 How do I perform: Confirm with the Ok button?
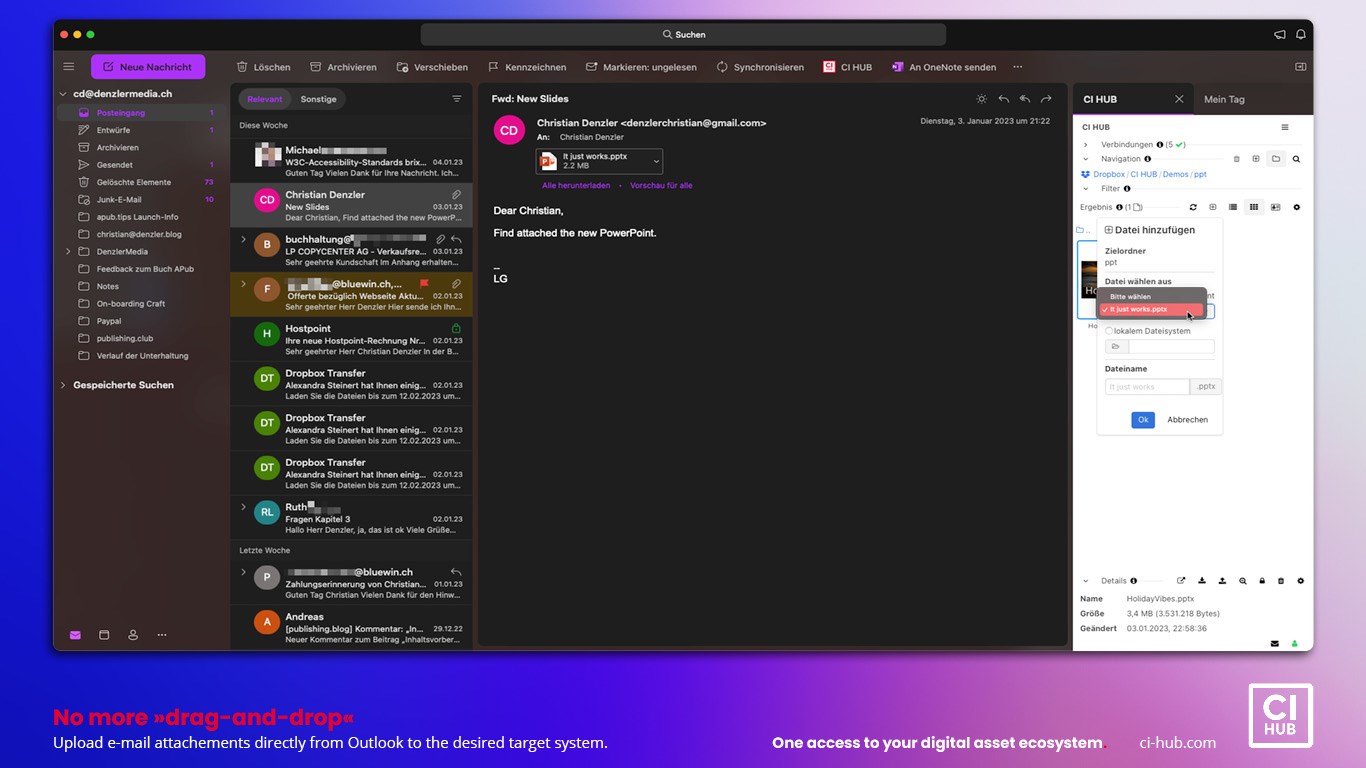(1143, 420)
